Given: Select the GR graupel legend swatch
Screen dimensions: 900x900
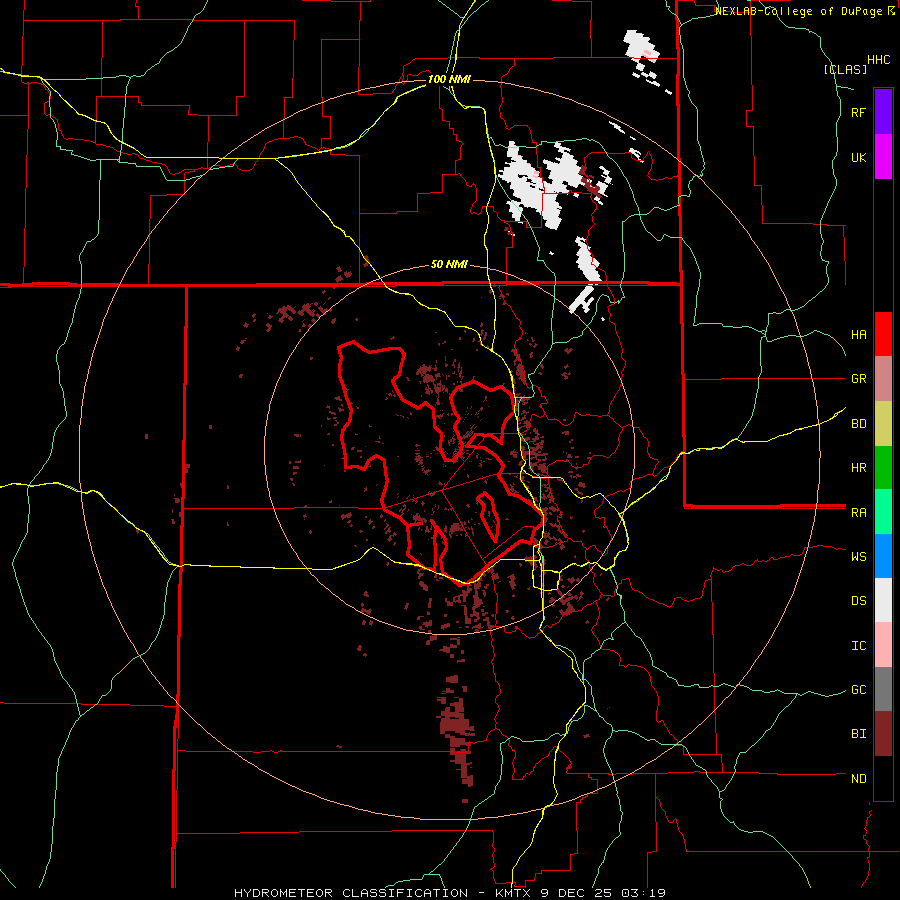Looking at the screenshot, I should coord(883,379).
